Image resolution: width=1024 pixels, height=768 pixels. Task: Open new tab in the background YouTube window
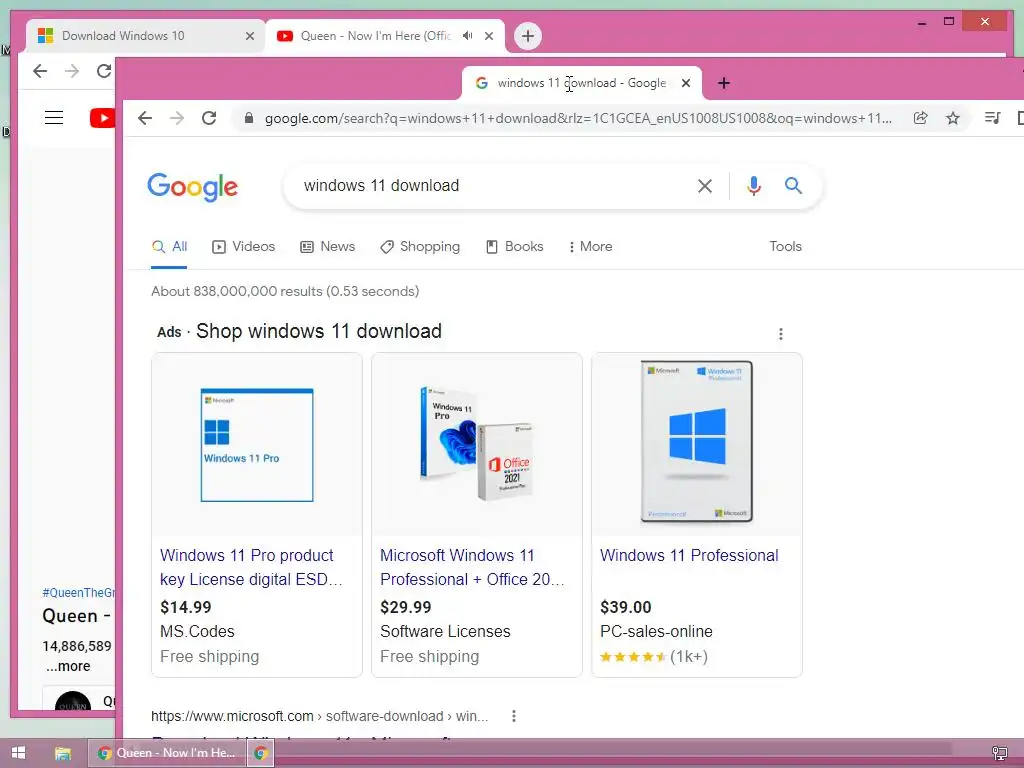(528, 36)
